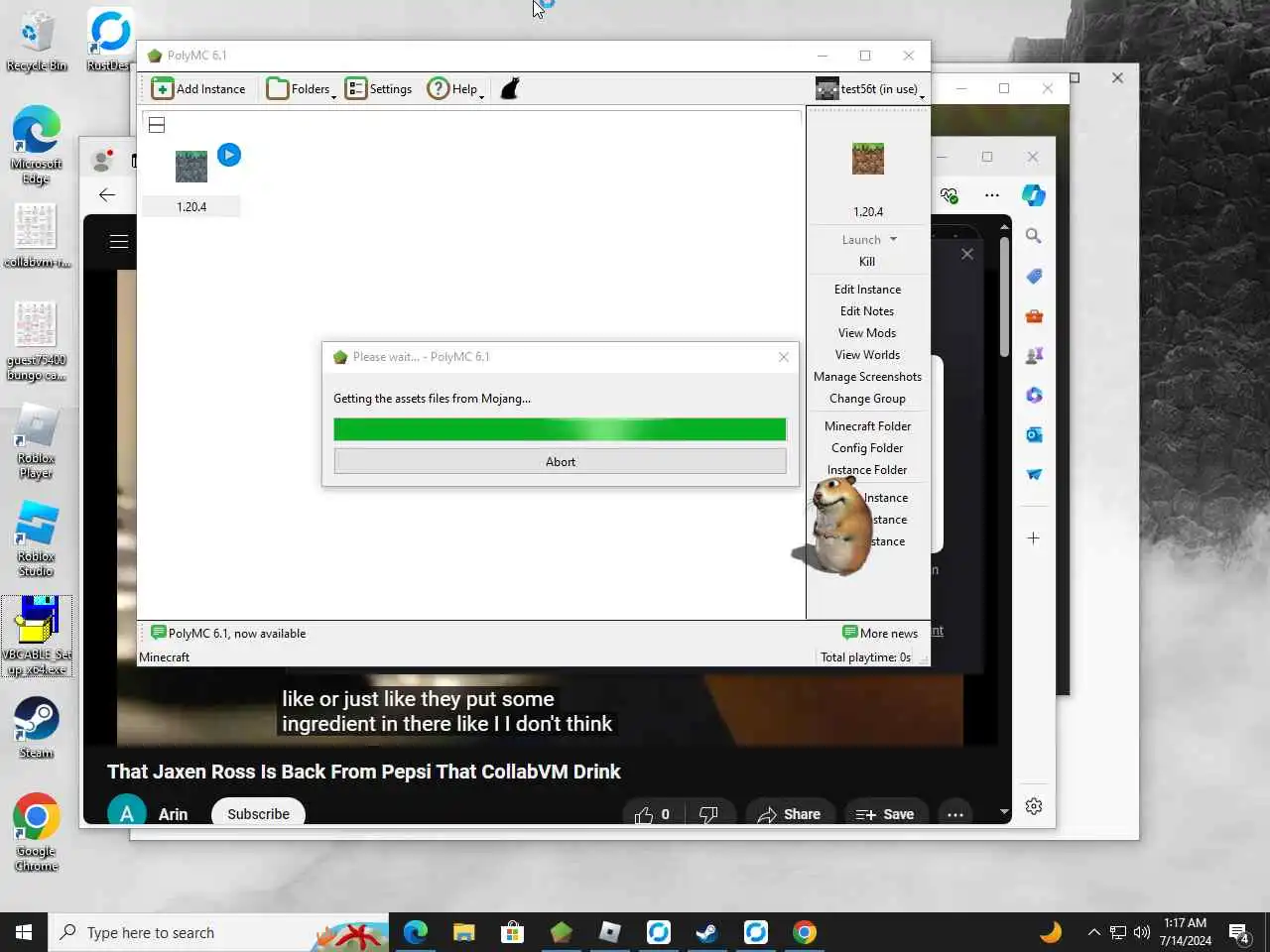Click the Subscribe button on YouTube
Viewport: 1270px width, 952px height.
[258, 813]
